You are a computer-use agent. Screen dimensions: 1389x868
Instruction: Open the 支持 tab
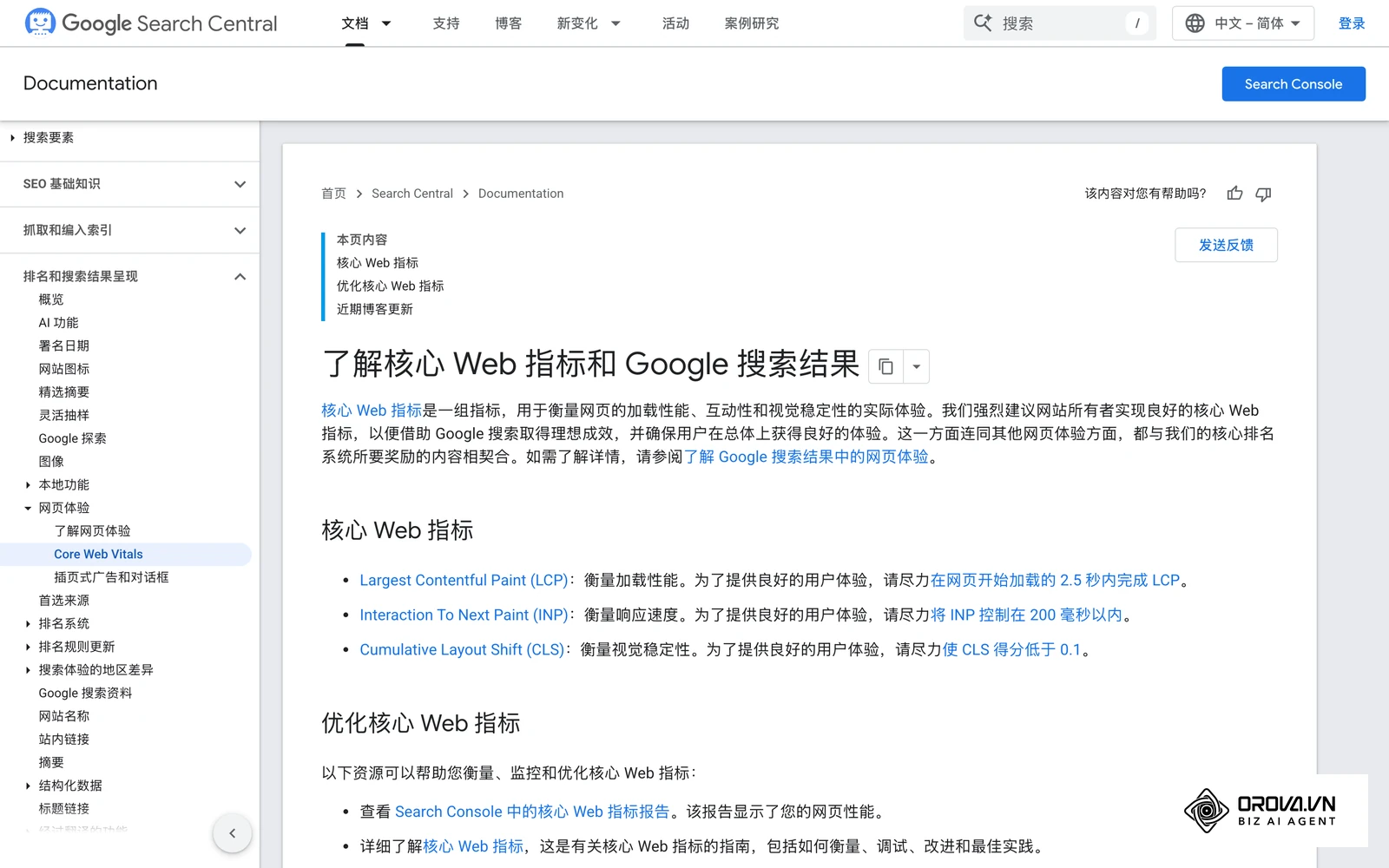(446, 23)
